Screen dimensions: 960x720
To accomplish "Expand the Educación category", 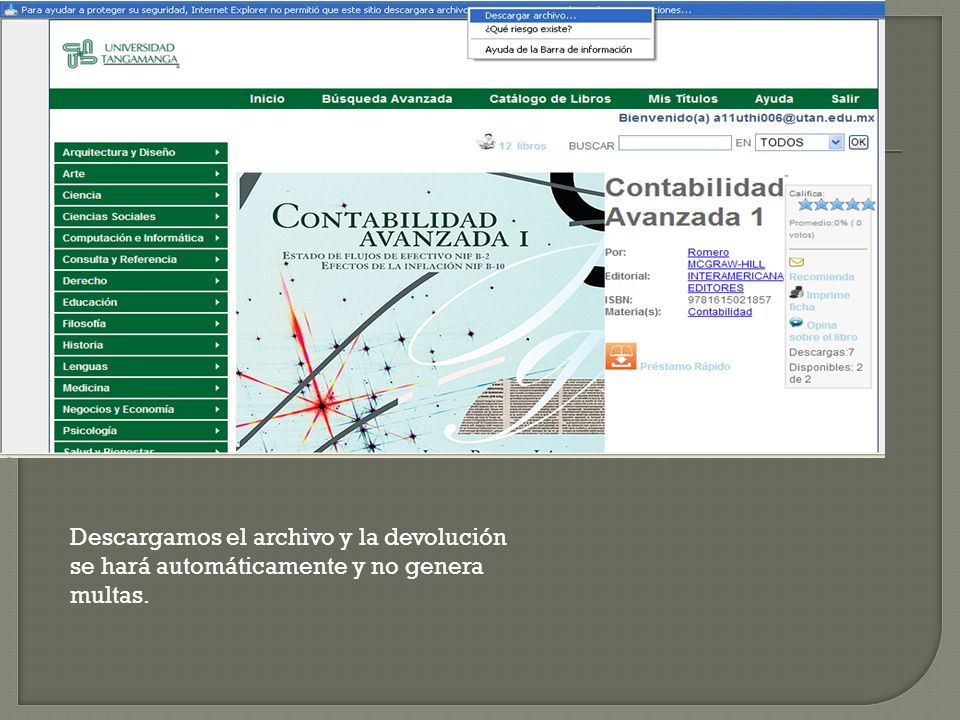I will coord(141,302).
